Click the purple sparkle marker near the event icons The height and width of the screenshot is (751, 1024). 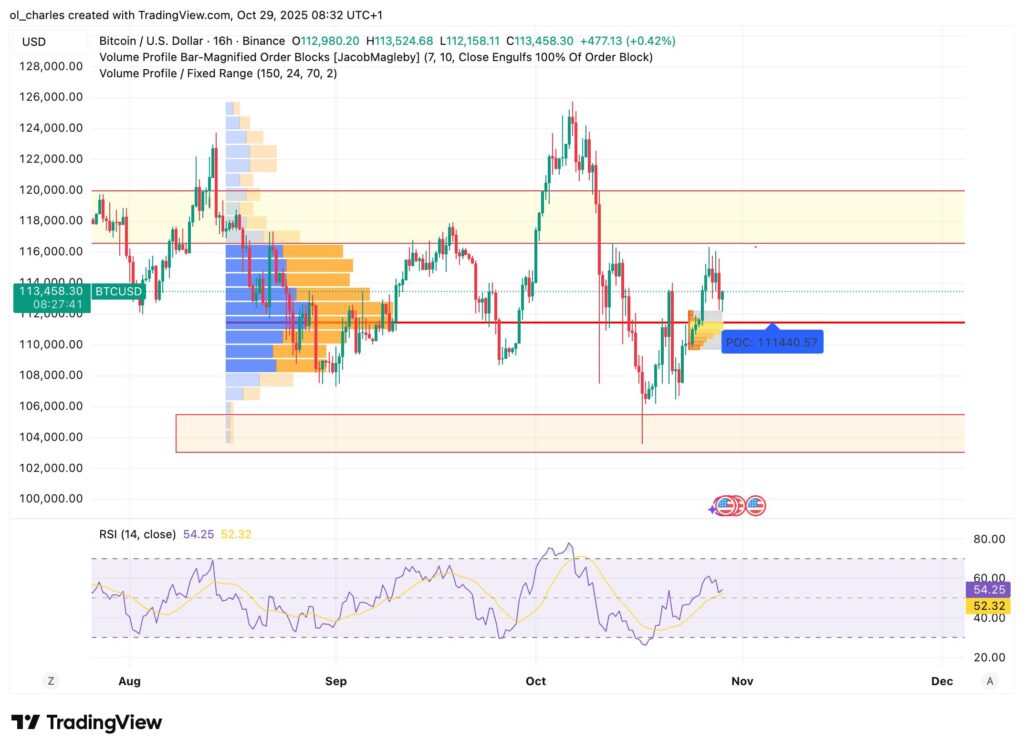click(x=711, y=510)
